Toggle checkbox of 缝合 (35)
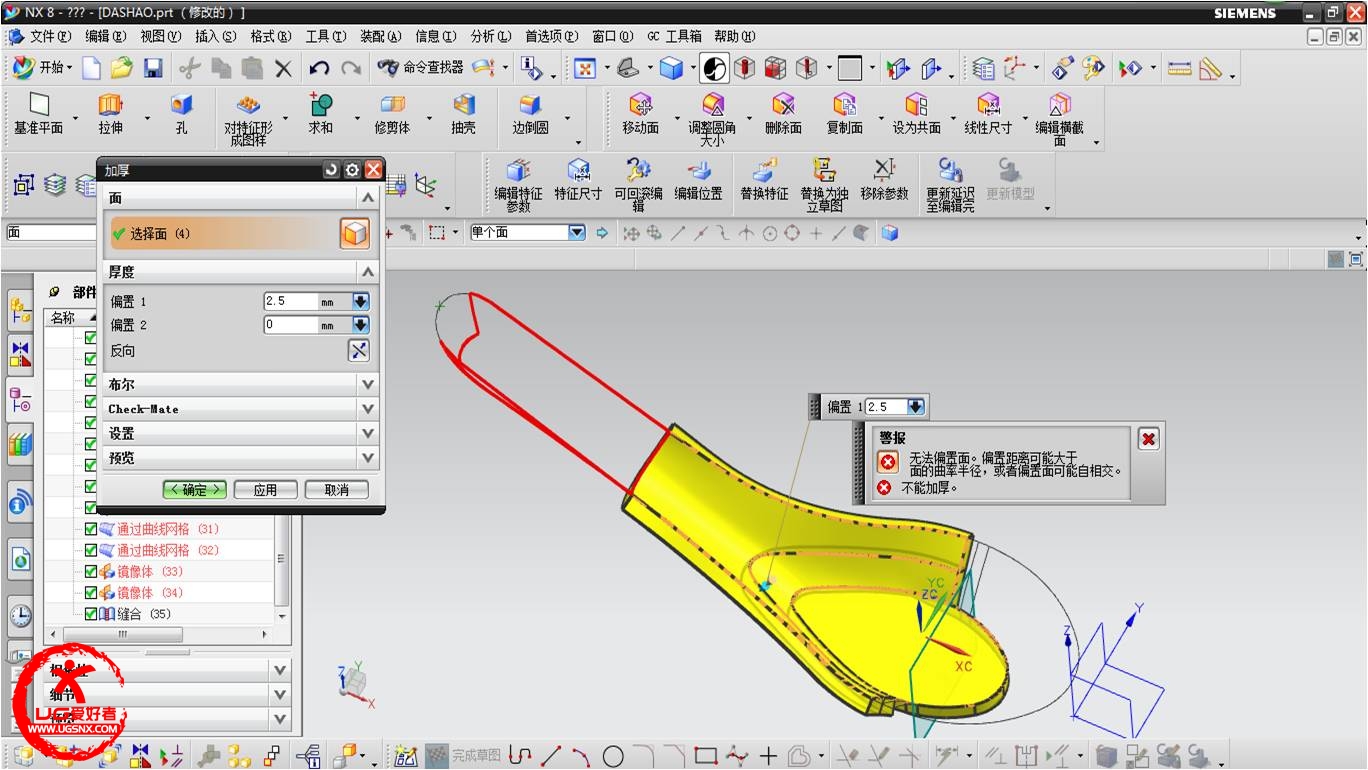The height and width of the screenshot is (770, 1368). 91,613
